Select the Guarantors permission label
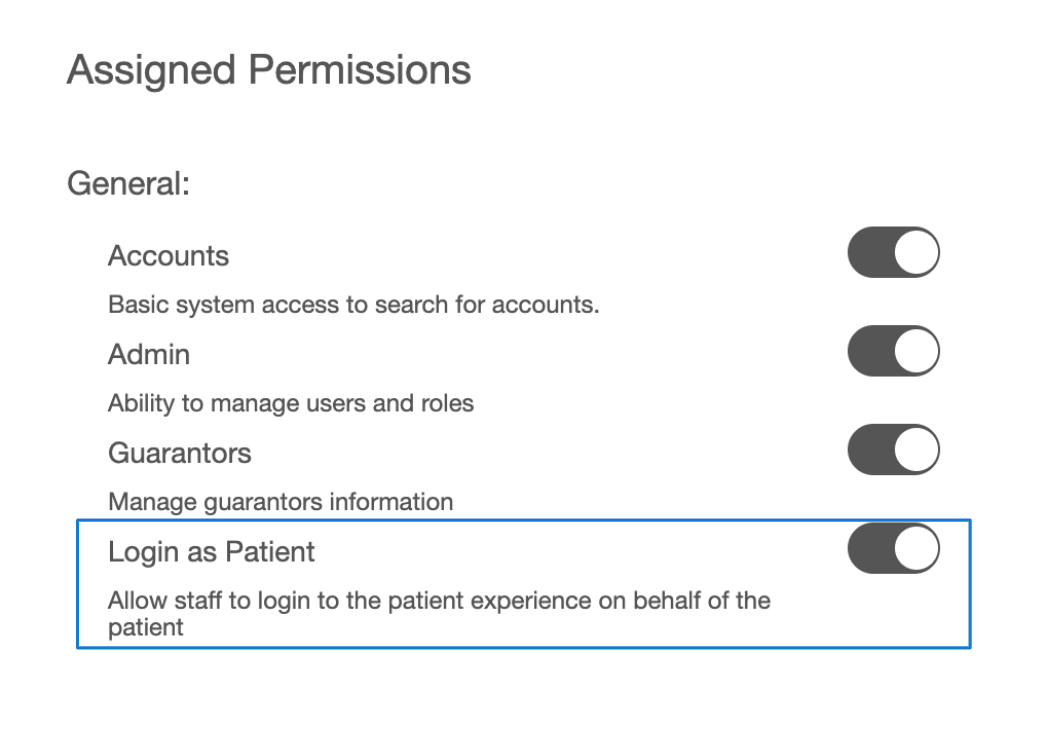The height and width of the screenshot is (730, 1056). (x=180, y=452)
